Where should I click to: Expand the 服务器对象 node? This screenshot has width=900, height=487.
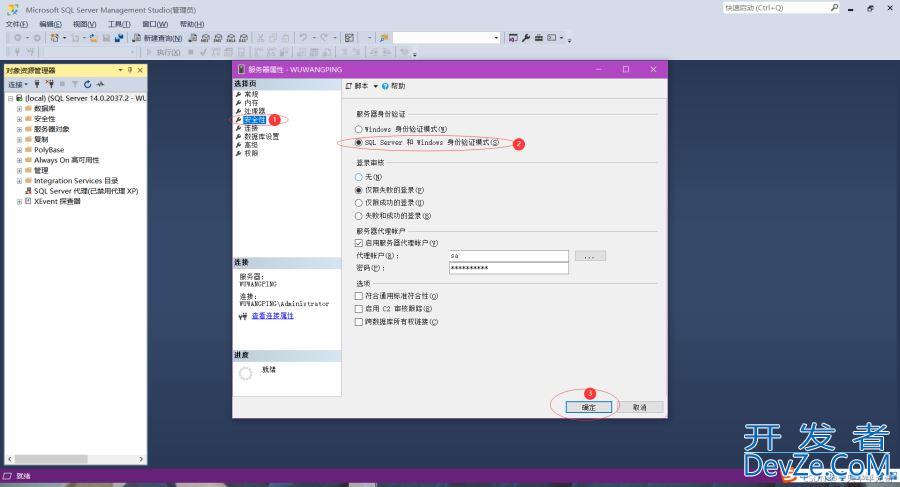(x=19, y=129)
